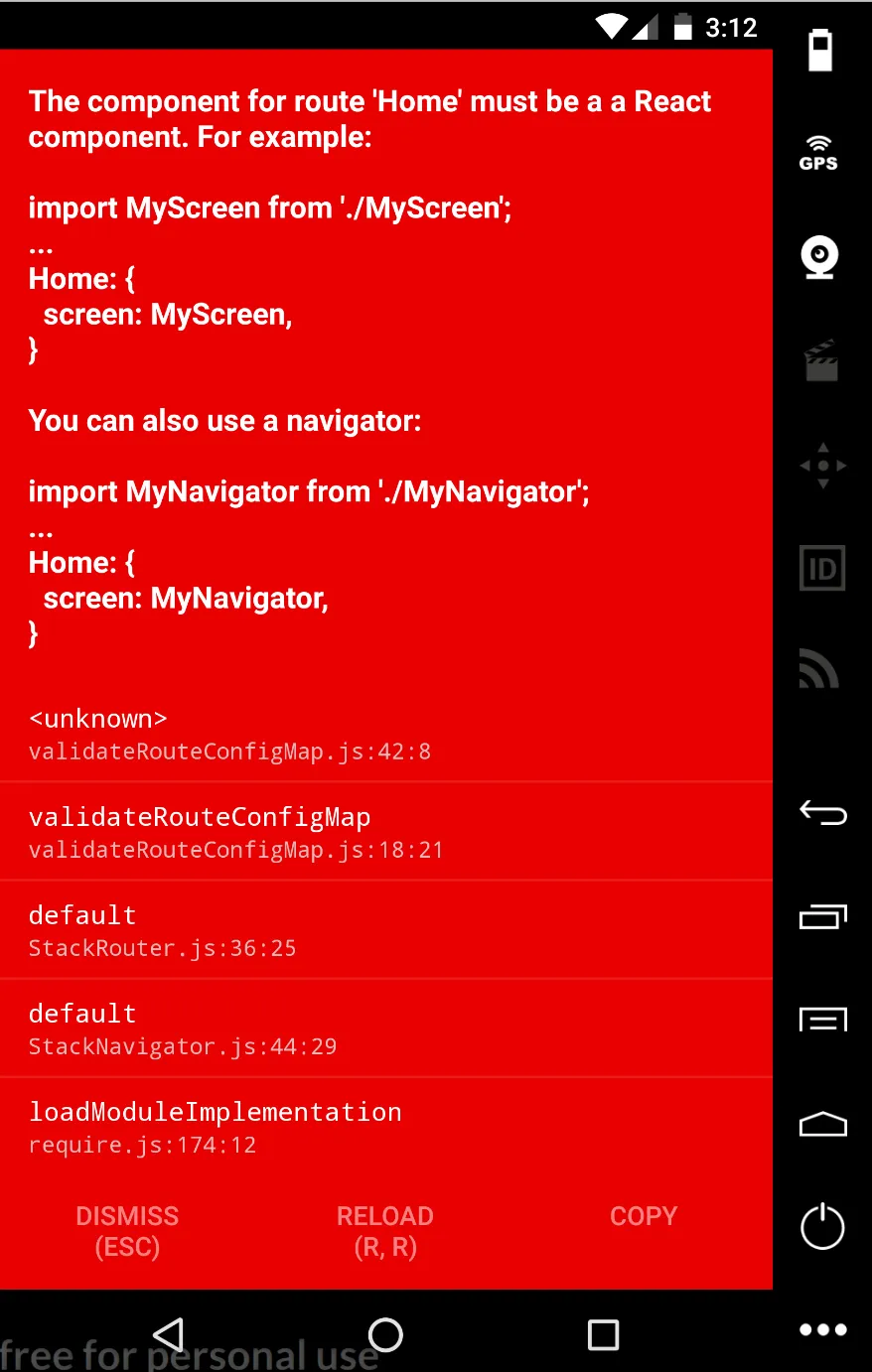Tap the Android back triangle navigation button

[169, 1334]
